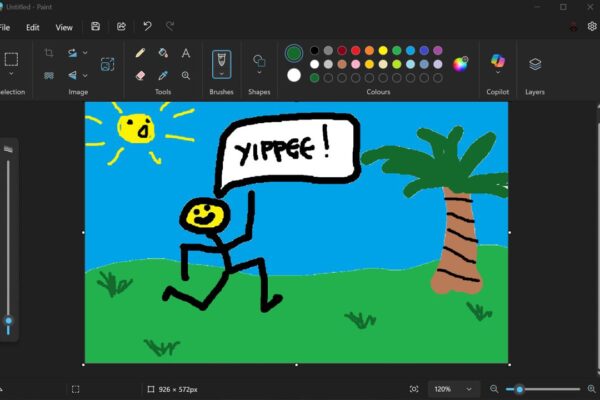The height and width of the screenshot is (400, 600).
Task: Open the View menu
Action: (x=64, y=27)
